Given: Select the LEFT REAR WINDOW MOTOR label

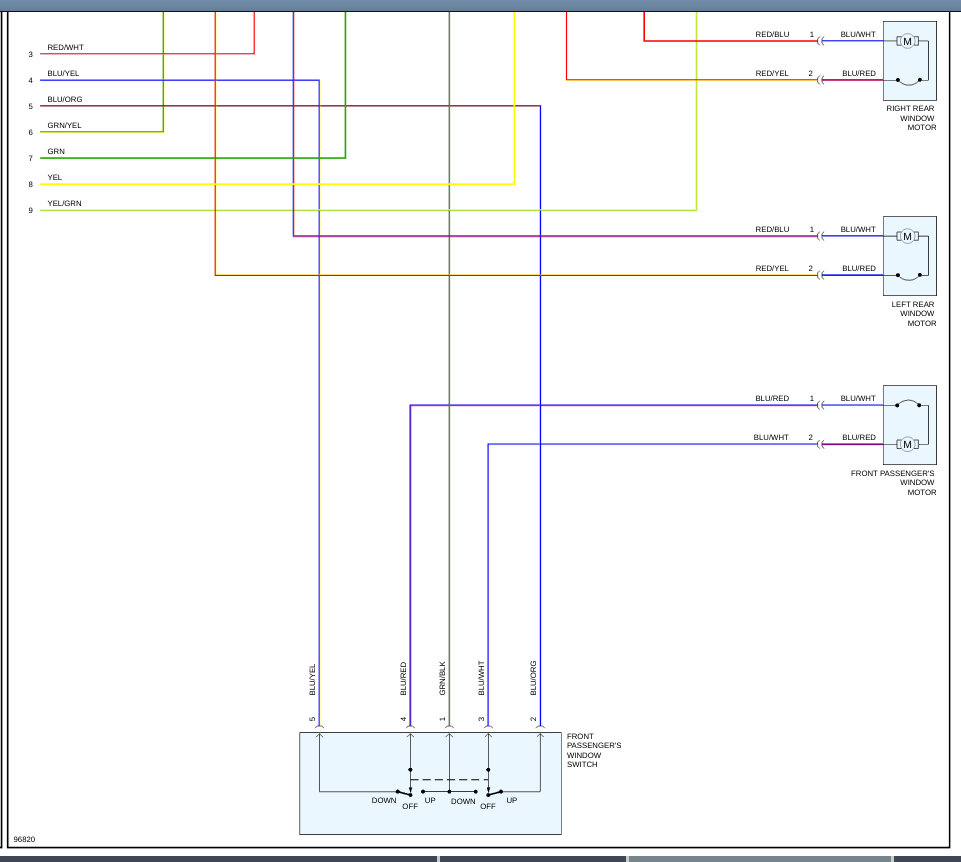Looking at the screenshot, I should point(913,313).
